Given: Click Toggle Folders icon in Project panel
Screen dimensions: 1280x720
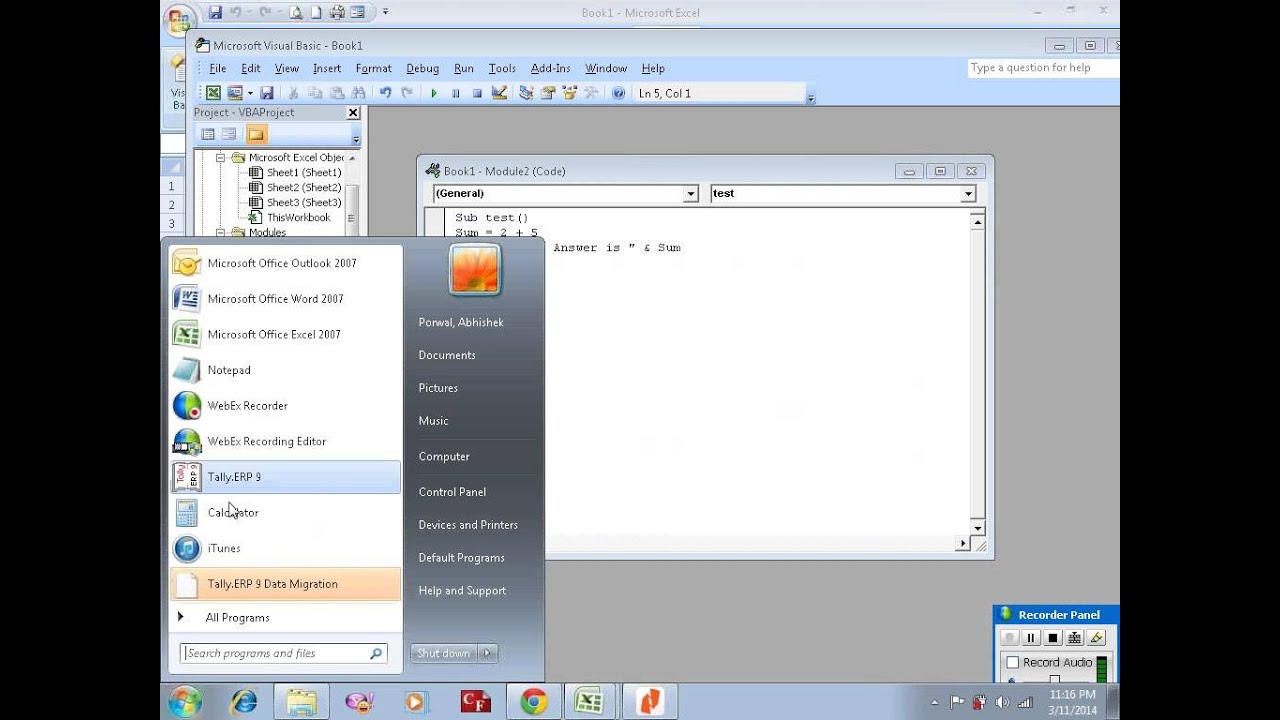Looking at the screenshot, I should coord(256,134).
